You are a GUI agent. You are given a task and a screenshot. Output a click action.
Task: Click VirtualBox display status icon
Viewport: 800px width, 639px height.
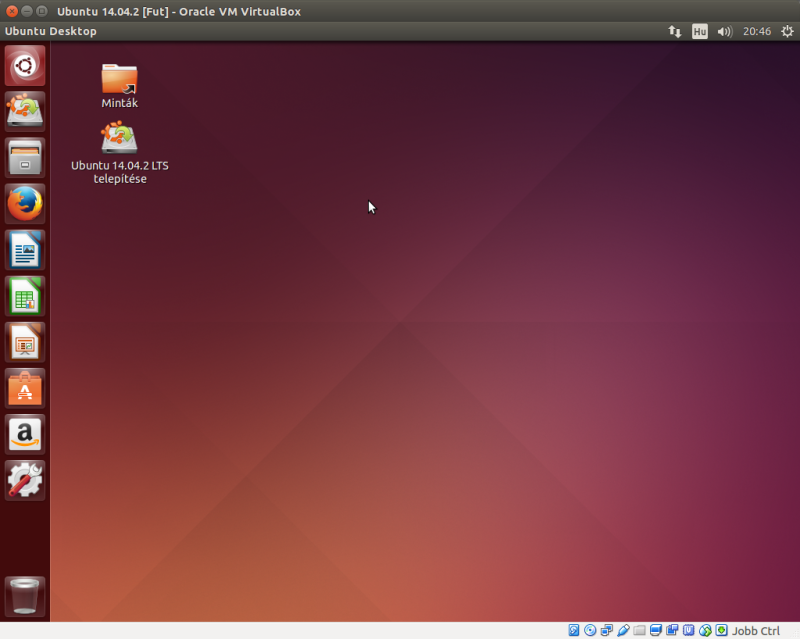point(656,630)
